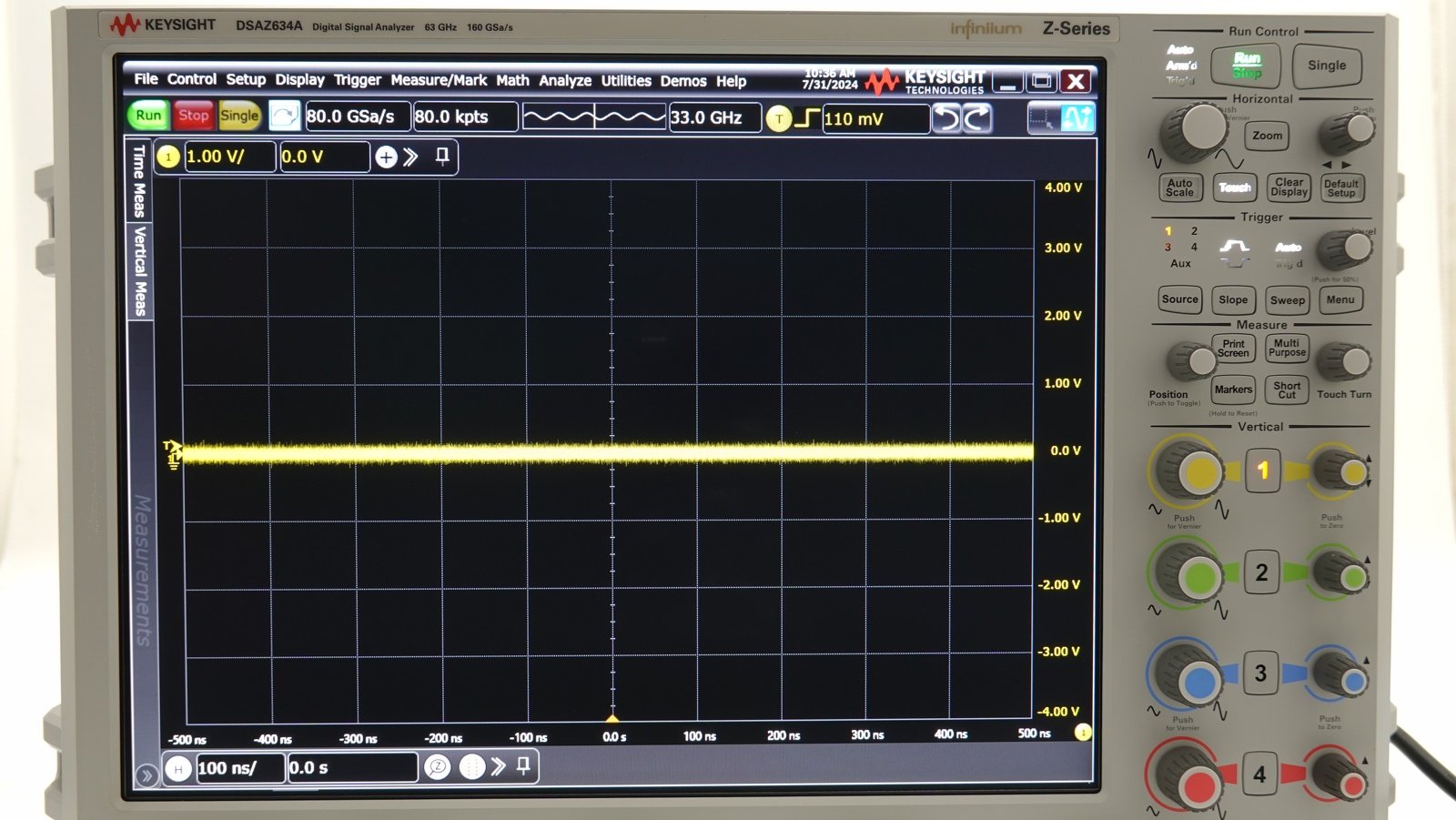Click the undo arrow icon

tap(947, 118)
